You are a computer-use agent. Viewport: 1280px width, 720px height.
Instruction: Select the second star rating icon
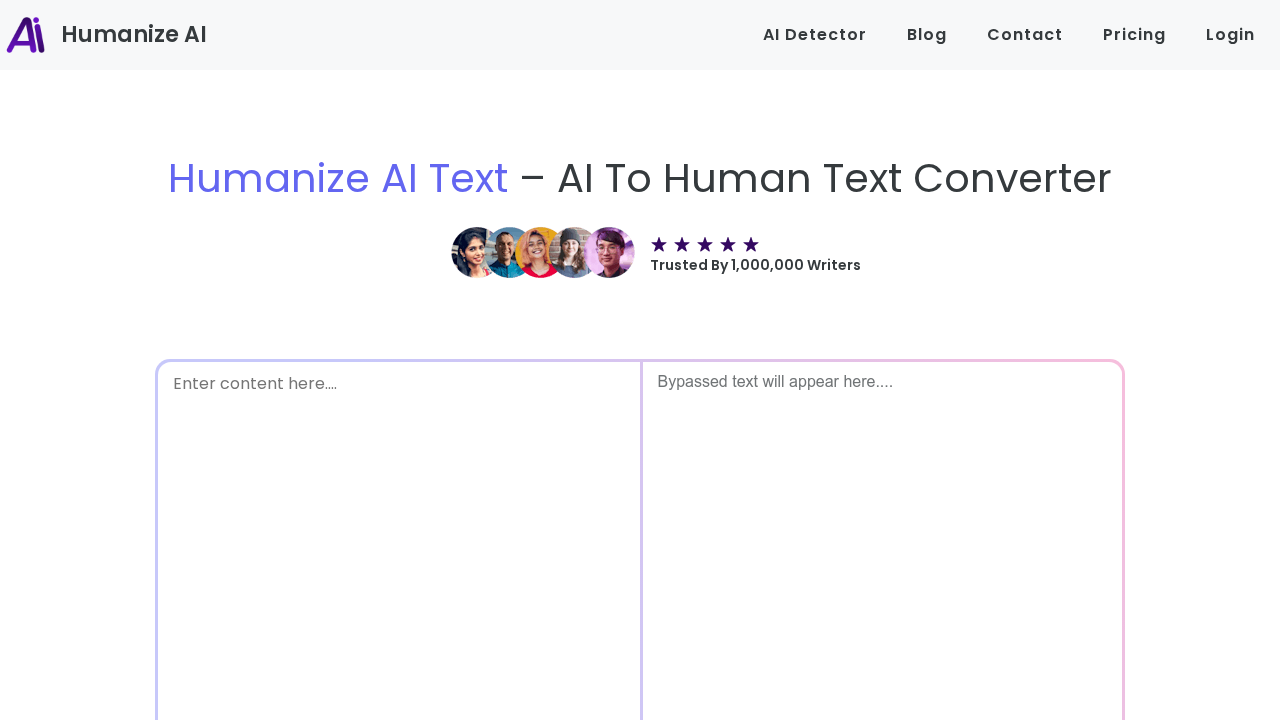[x=682, y=242]
